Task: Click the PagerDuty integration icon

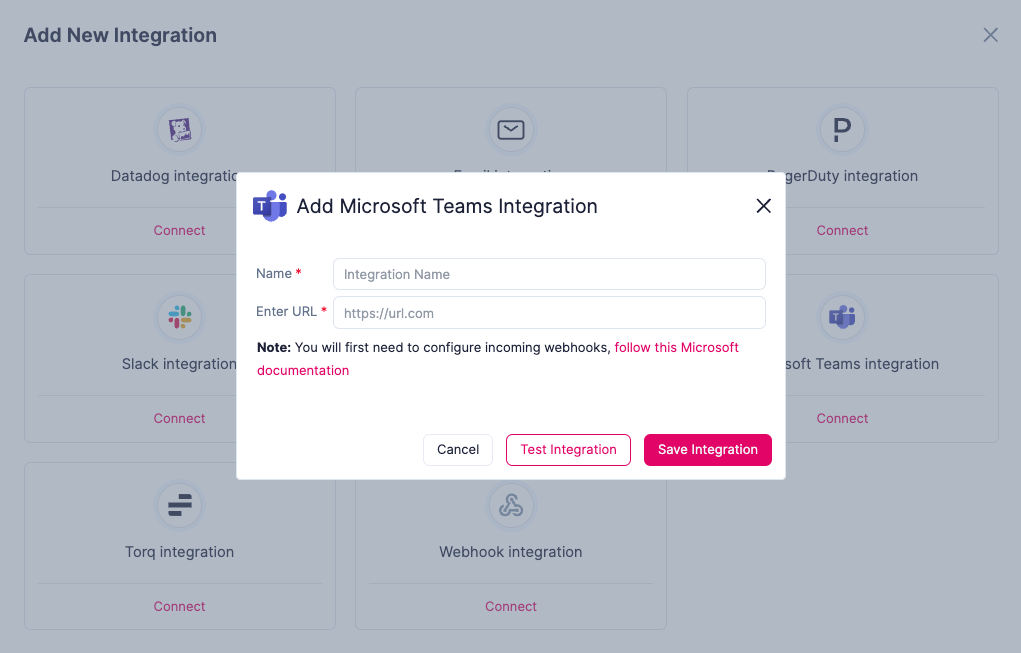Action: click(x=842, y=130)
